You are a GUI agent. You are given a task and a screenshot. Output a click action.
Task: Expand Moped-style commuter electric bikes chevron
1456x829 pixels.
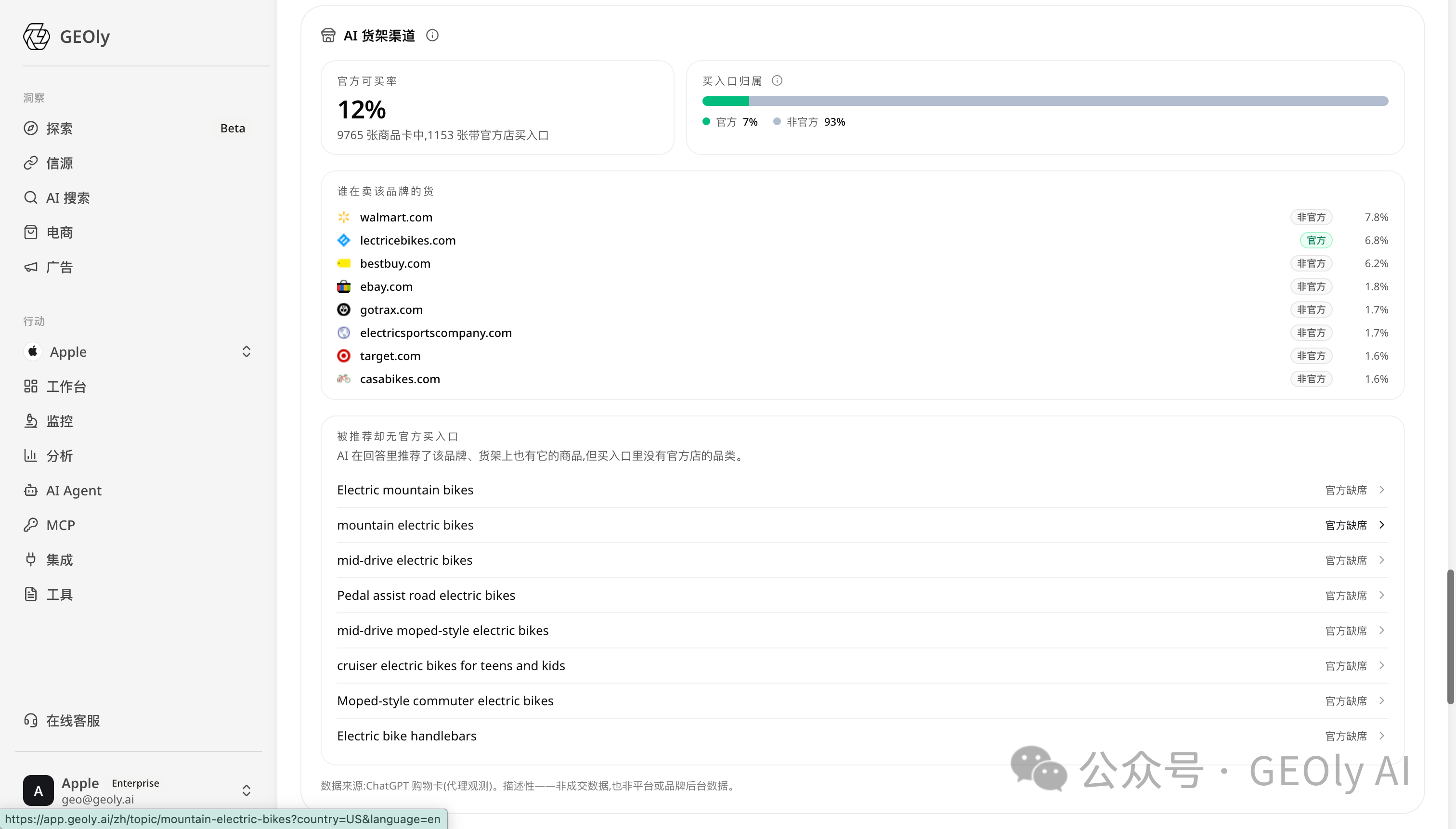click(x=1381, y=701)
